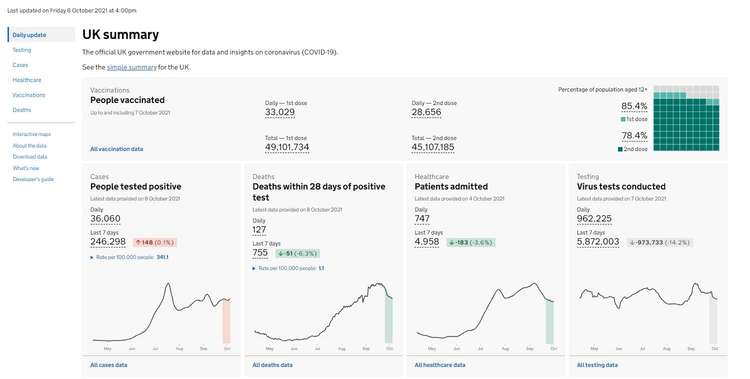750x379 pixels.
Task: Select Healthcare in the sidebar
Action: 27,80
